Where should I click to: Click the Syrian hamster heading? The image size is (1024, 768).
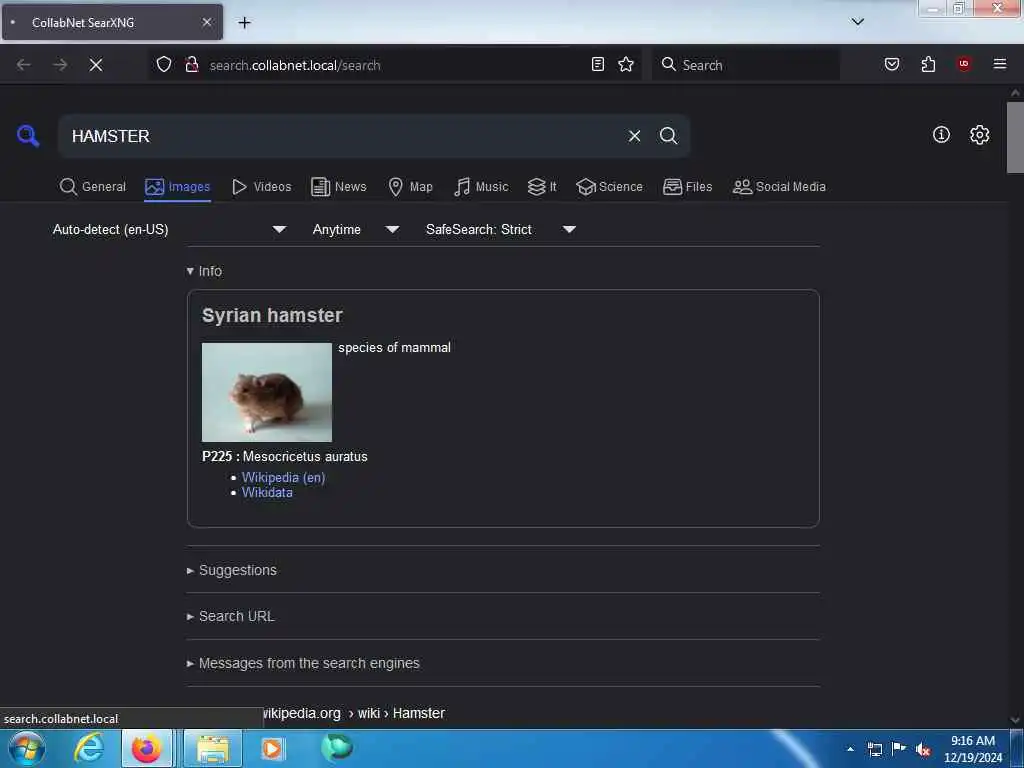coord(272,315)
